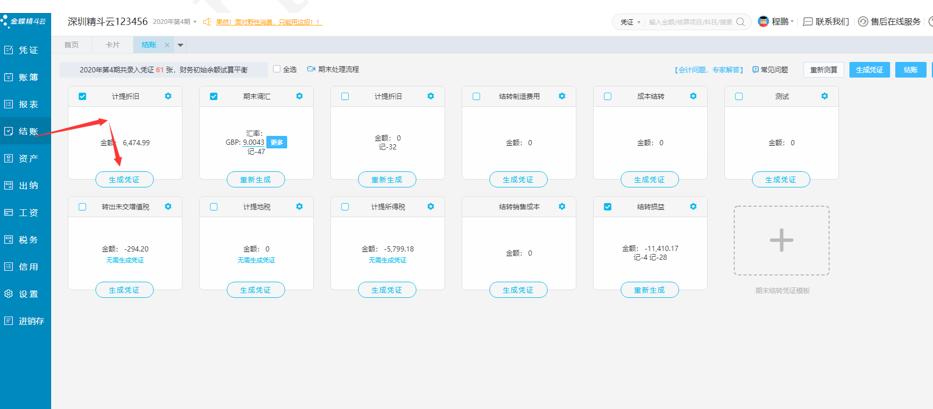Screen dimensions: 933x409
Task: Open 售后在线服务 support
Action: pyautogui.click(x=890, y=21)
